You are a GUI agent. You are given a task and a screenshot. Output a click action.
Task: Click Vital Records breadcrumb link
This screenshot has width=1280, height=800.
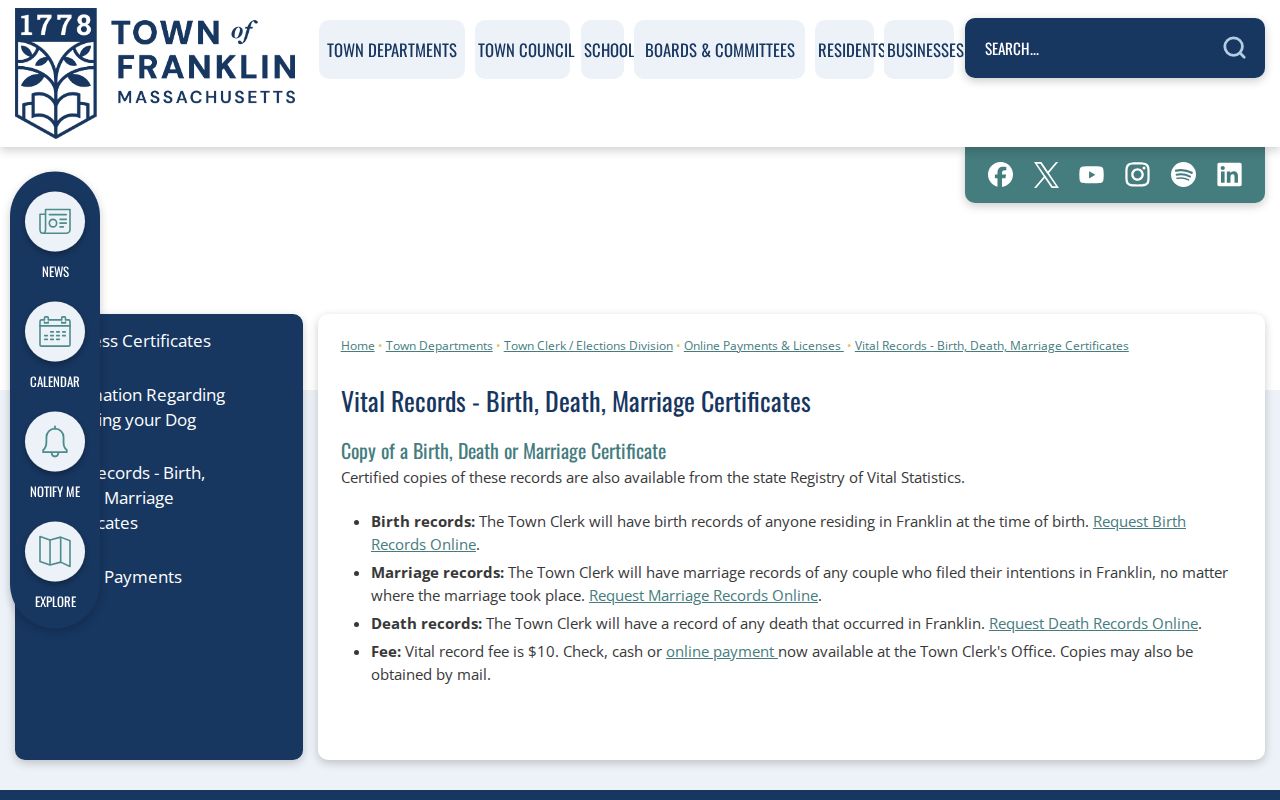point(992,346)
